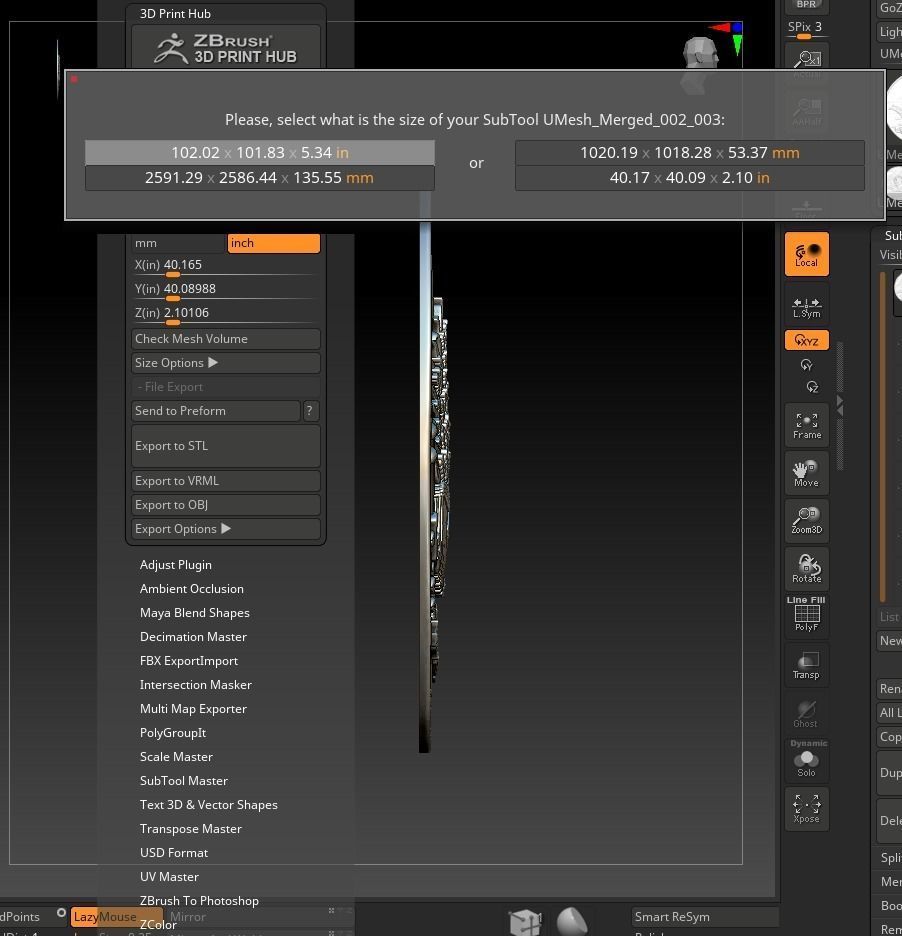
Task: Click Export to STL
Action: (x=226, y=446)
